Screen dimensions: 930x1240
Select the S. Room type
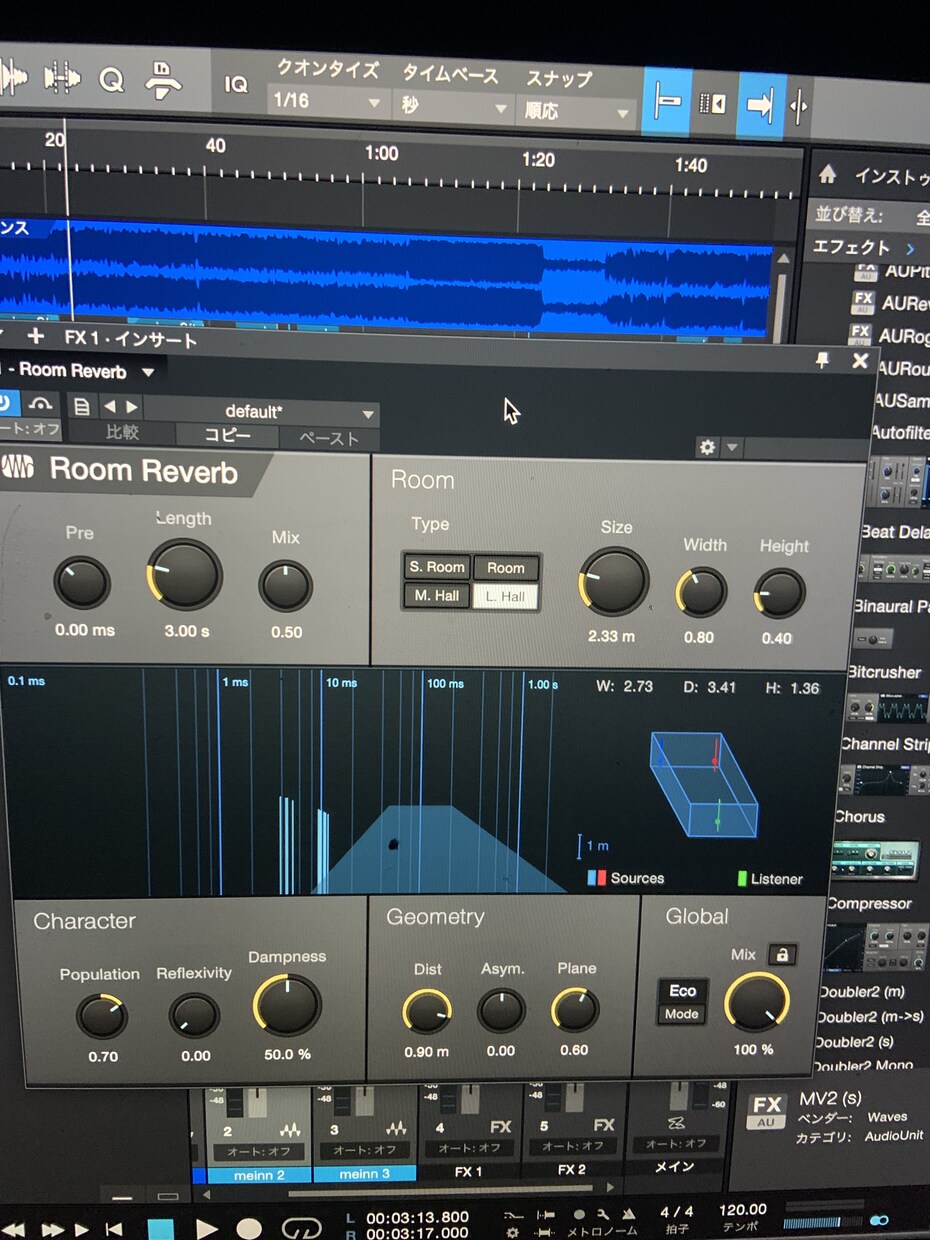pos(437,567)
